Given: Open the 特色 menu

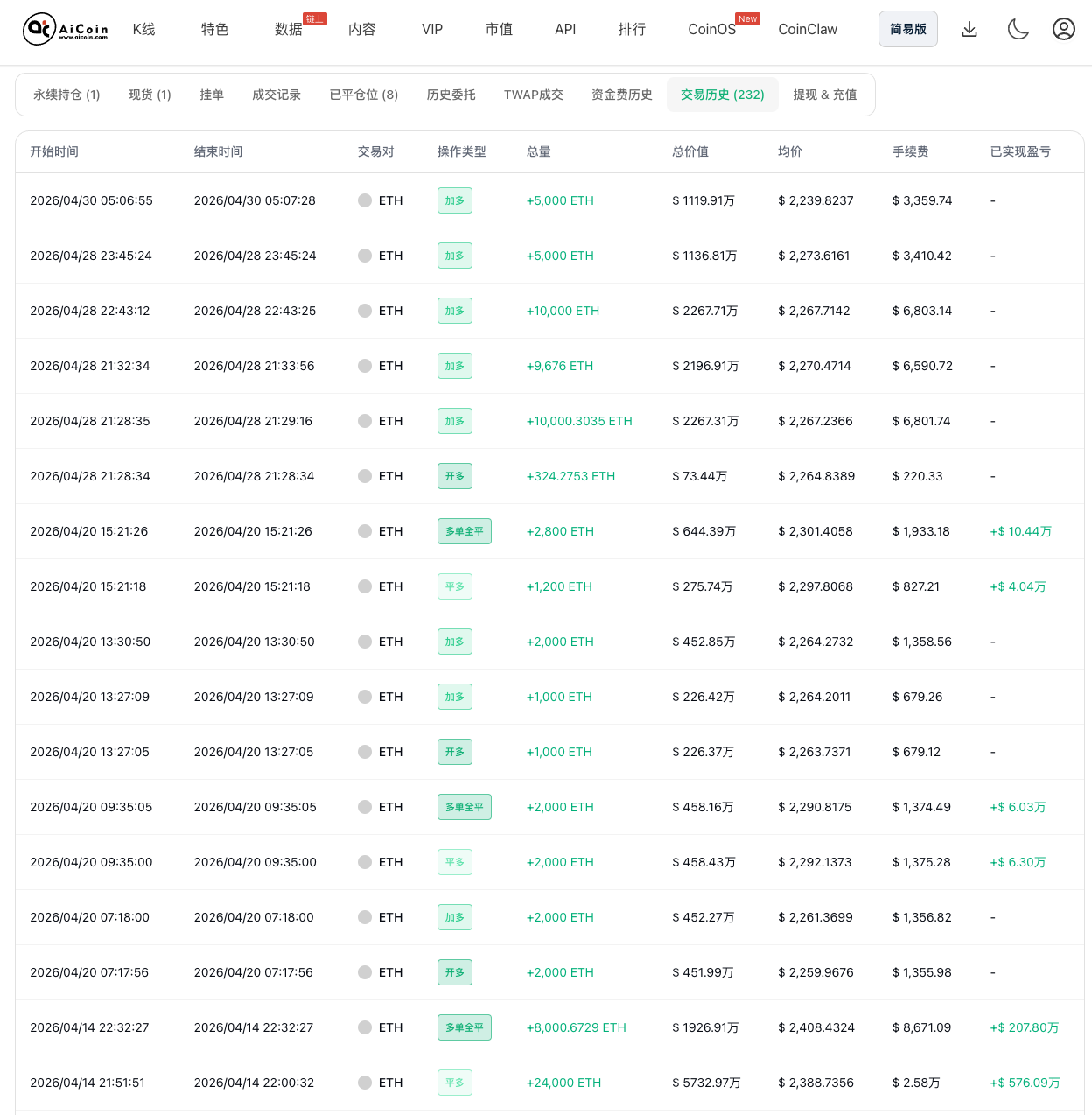Looking at the screenshot, I should coord(215,29).
